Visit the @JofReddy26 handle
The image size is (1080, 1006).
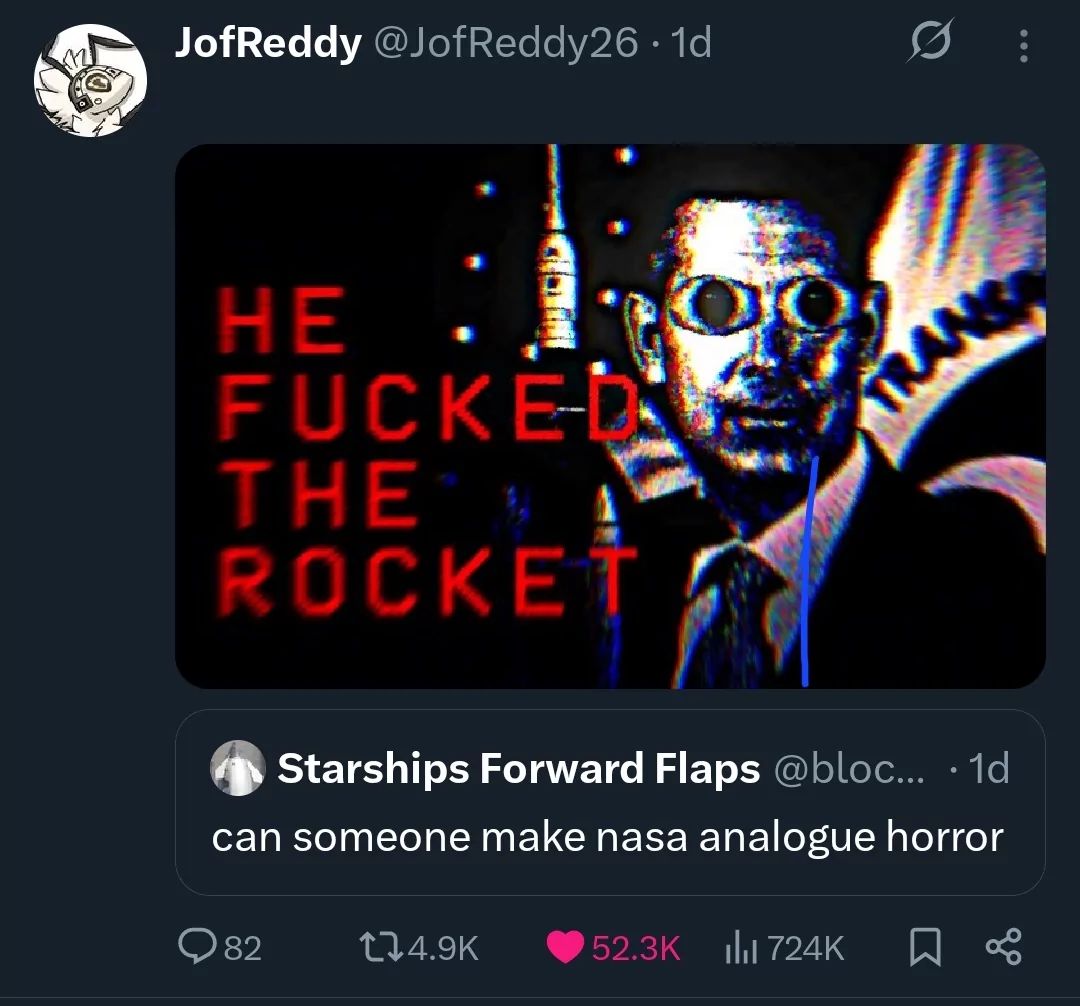(506, 43)
